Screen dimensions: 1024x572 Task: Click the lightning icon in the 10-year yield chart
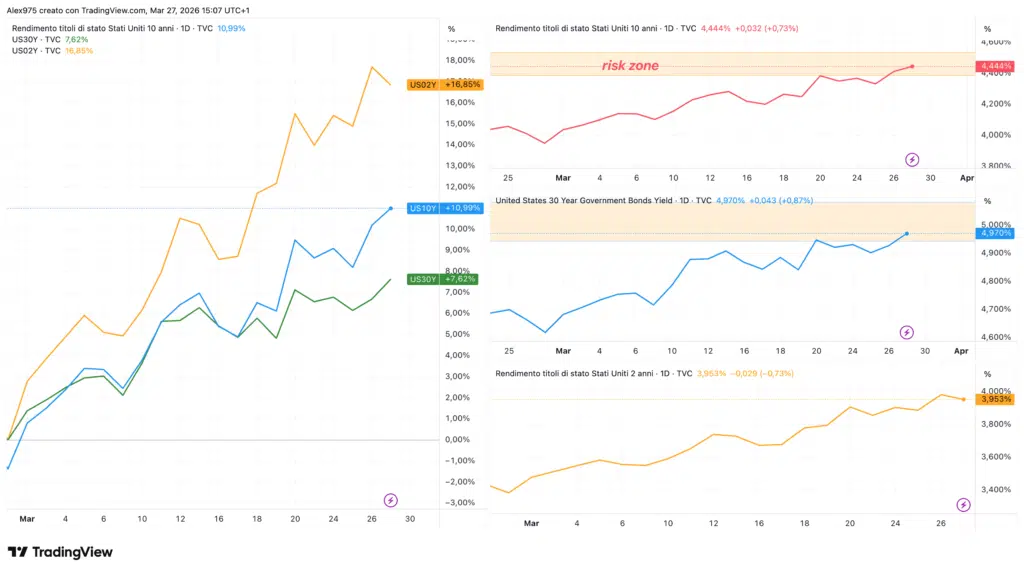pyautogui.click(x=912, y=159)
